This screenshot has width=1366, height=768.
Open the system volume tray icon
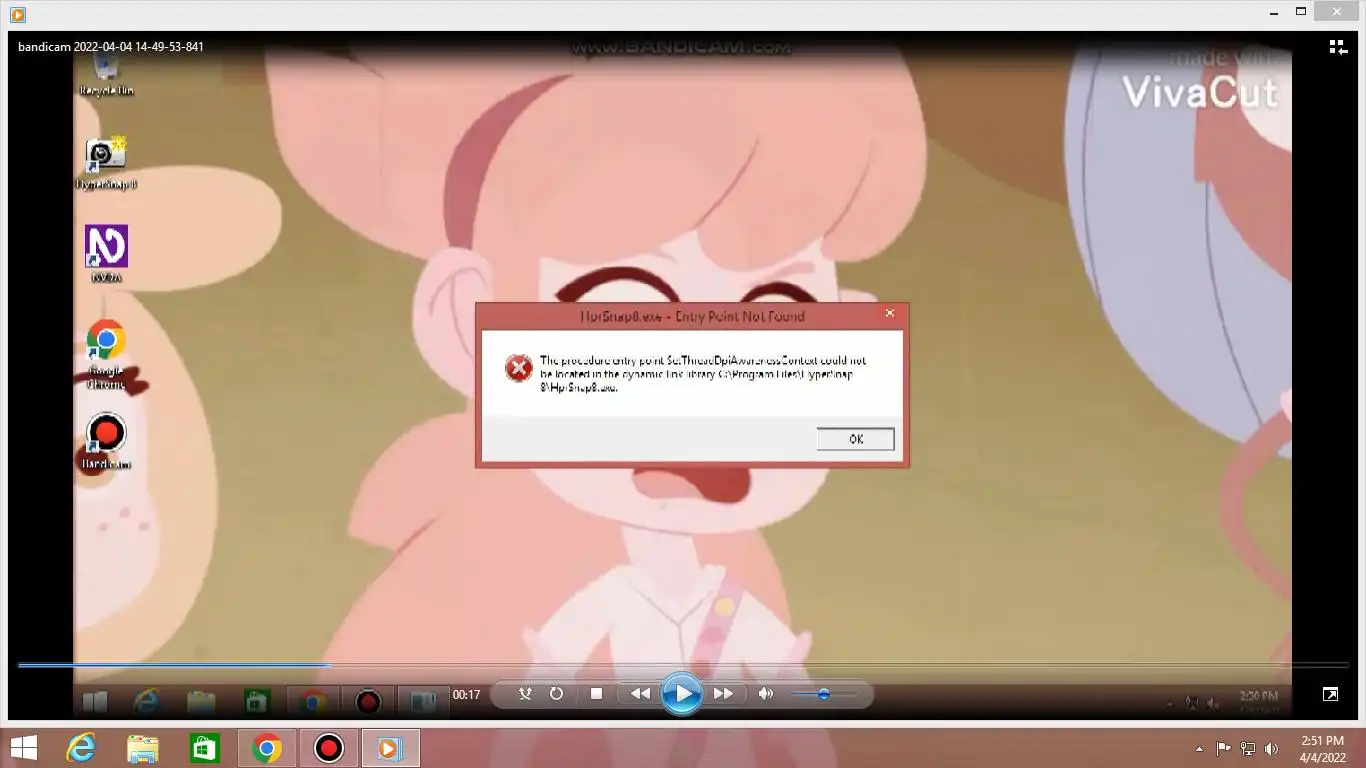coord(1272,749)
